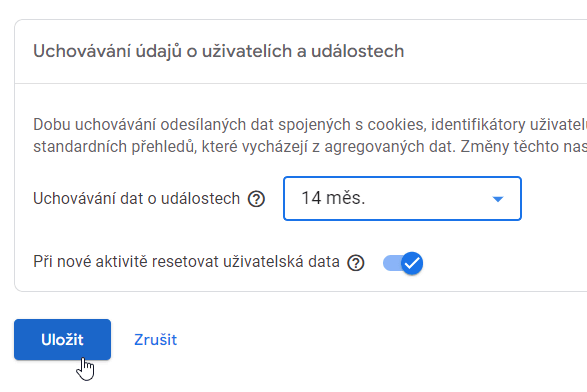Click 'Při nové aktivitě resetovat uživatelská data' label
587x392 pixels.
tap(186, 262)
